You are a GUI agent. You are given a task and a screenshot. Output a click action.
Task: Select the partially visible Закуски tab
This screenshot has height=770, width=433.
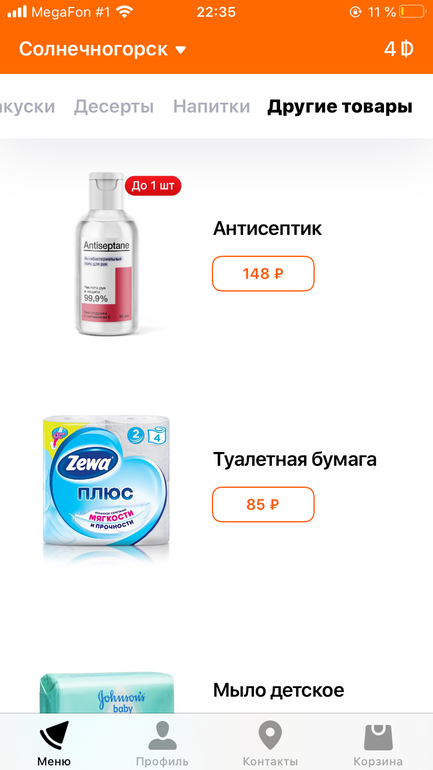(27, 107)
